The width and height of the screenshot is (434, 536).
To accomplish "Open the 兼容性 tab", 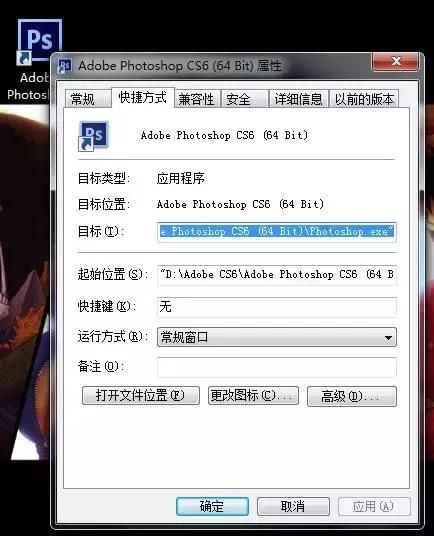I will [x=197, y=99].
